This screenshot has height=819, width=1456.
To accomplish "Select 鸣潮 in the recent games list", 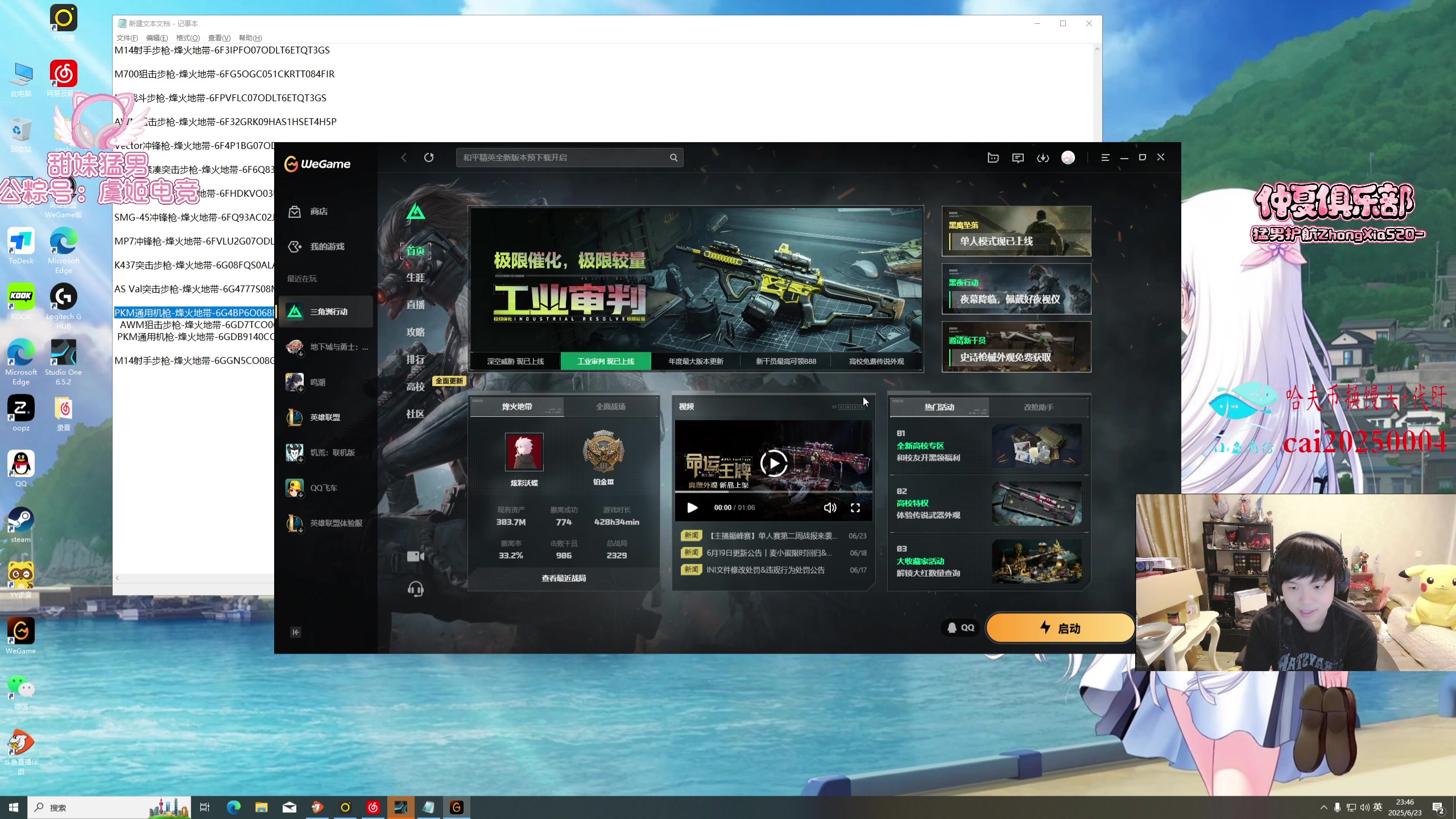I will pyautogui.click(x=326, y=382).
